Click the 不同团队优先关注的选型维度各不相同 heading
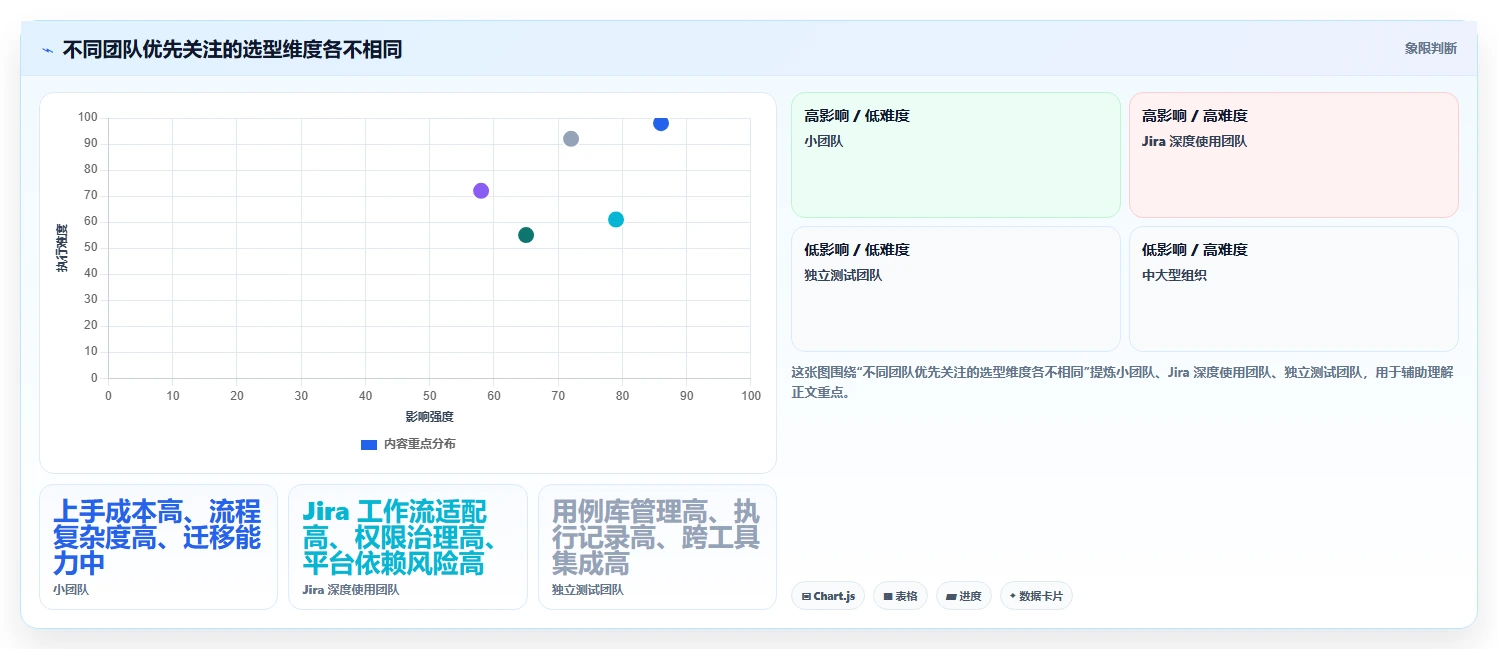Screen dimensions: 1498x649 click(x=232, y=49)
